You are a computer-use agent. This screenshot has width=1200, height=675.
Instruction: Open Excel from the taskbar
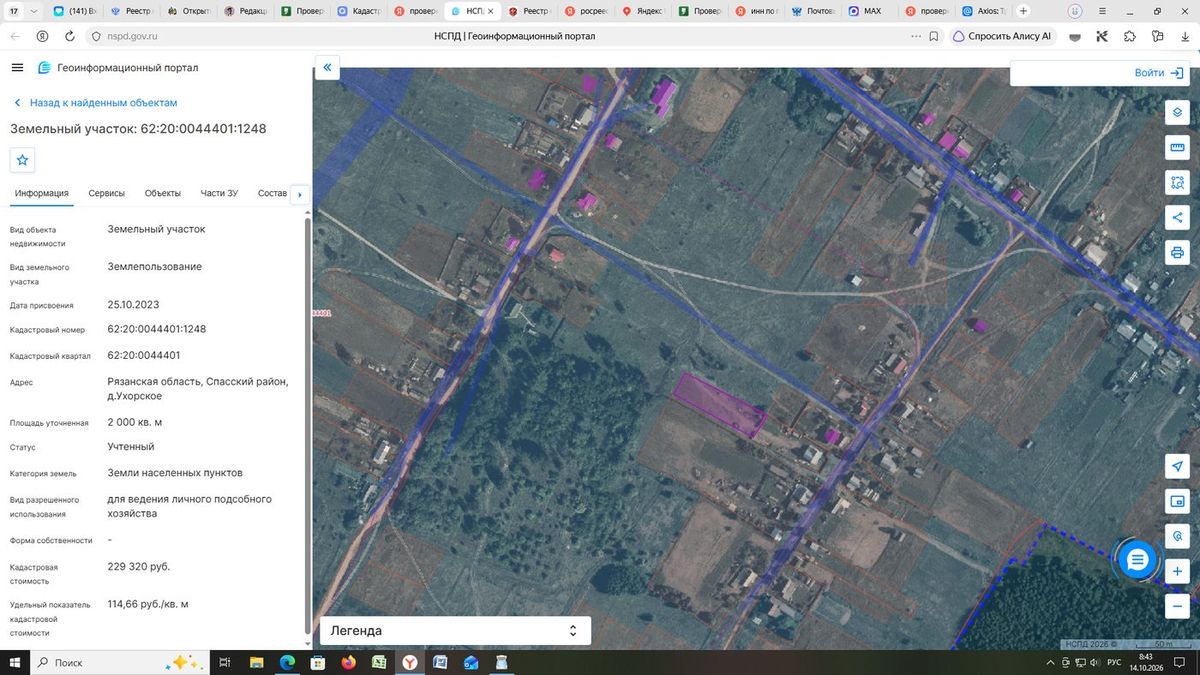point(379,662)
